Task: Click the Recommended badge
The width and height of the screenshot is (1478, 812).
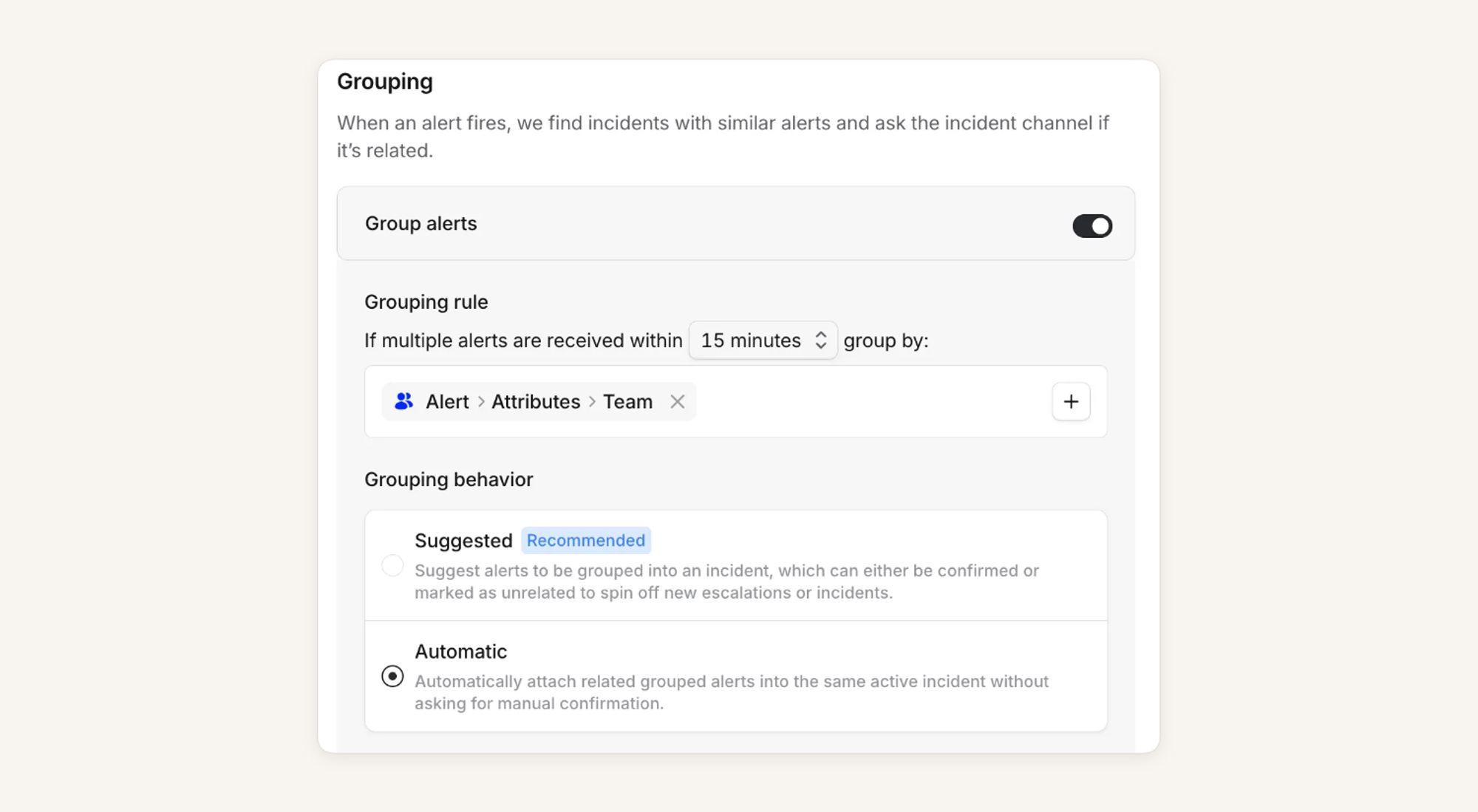Action: (585, 540)
